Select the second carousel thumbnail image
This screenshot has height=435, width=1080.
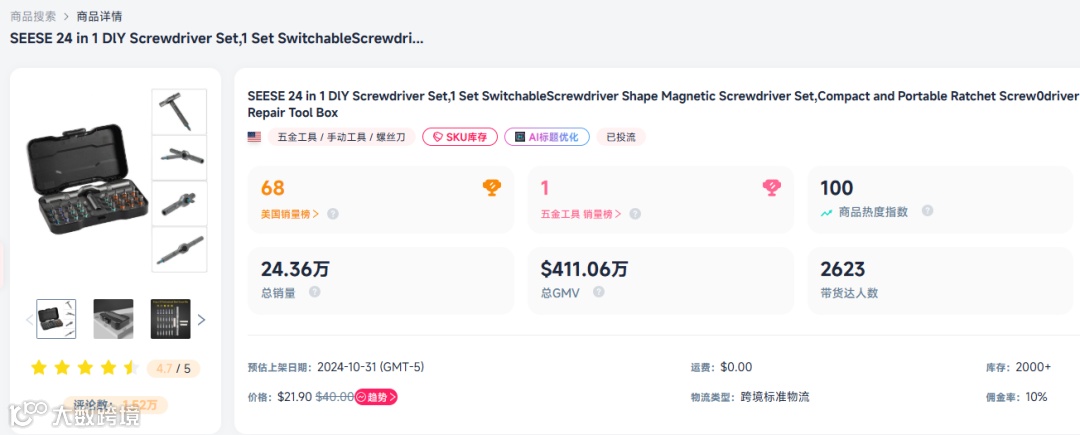pyautogui.click(x=113, y=319)
